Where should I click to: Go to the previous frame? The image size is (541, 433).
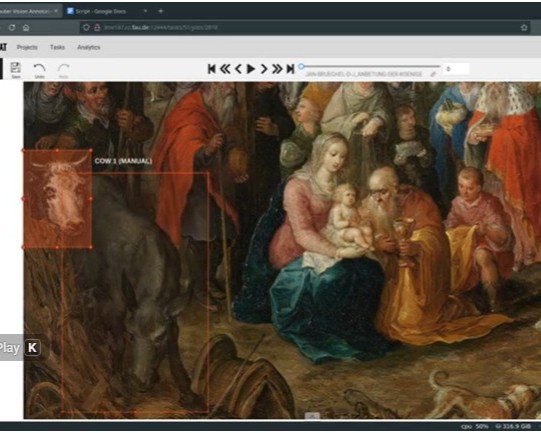238,69
